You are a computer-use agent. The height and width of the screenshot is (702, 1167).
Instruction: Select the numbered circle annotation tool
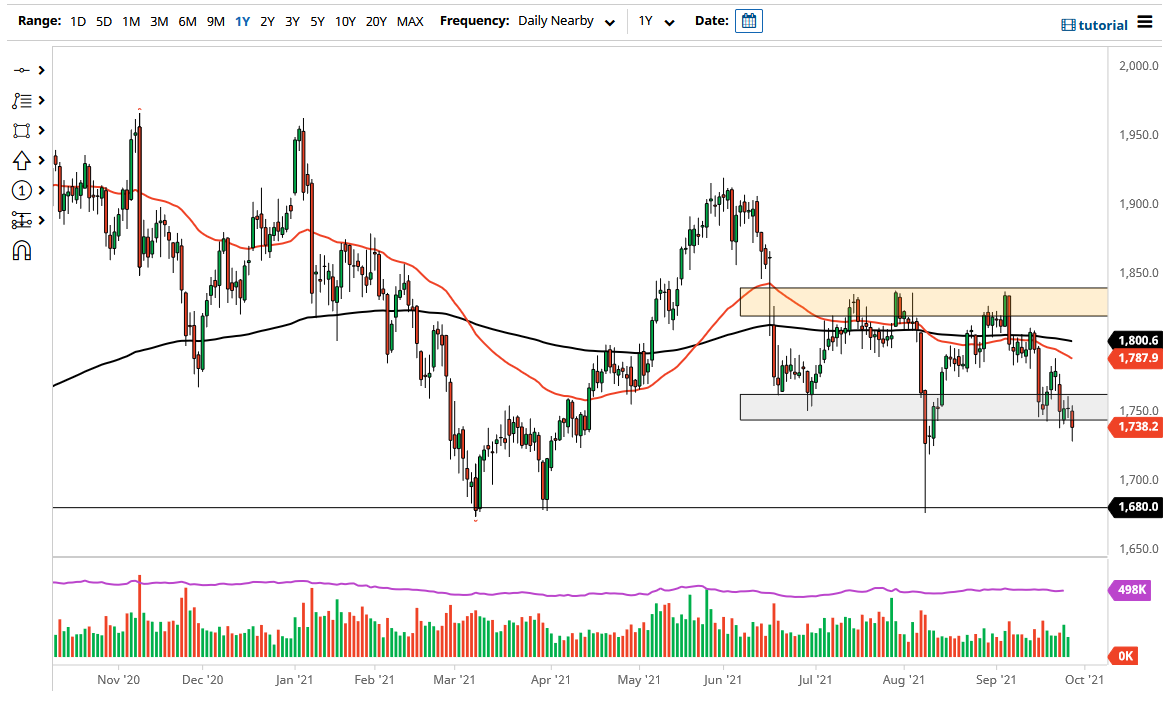click(x=22, y=191)
